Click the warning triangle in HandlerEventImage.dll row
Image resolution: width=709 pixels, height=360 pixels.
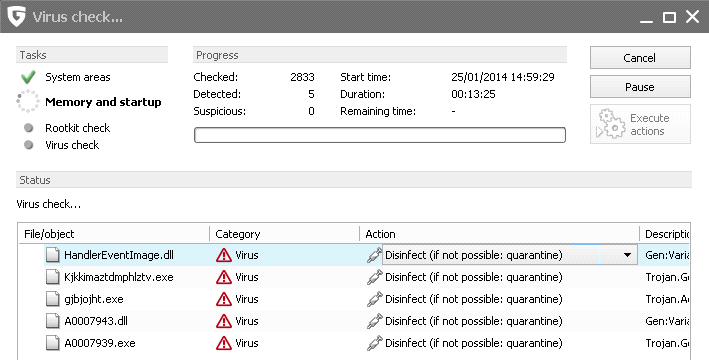pyautogui.click(x=224, y=256)
